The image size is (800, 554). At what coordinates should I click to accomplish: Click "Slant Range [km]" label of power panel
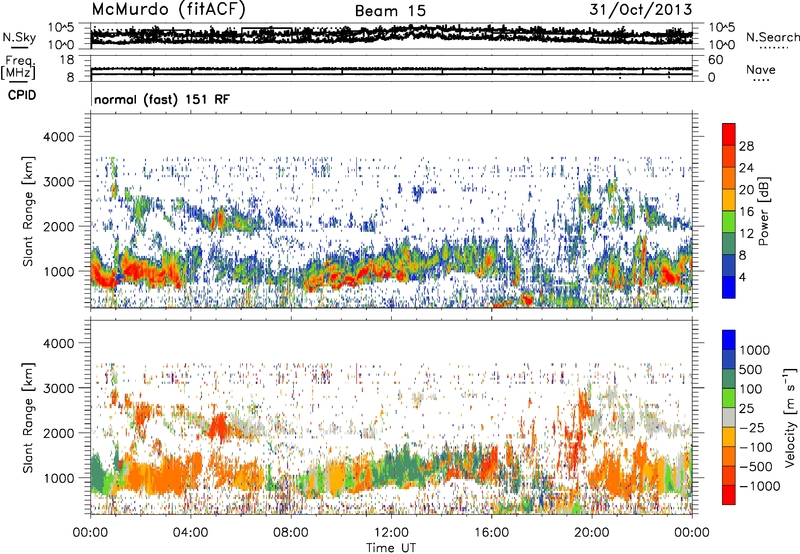(x=29, y=211)
